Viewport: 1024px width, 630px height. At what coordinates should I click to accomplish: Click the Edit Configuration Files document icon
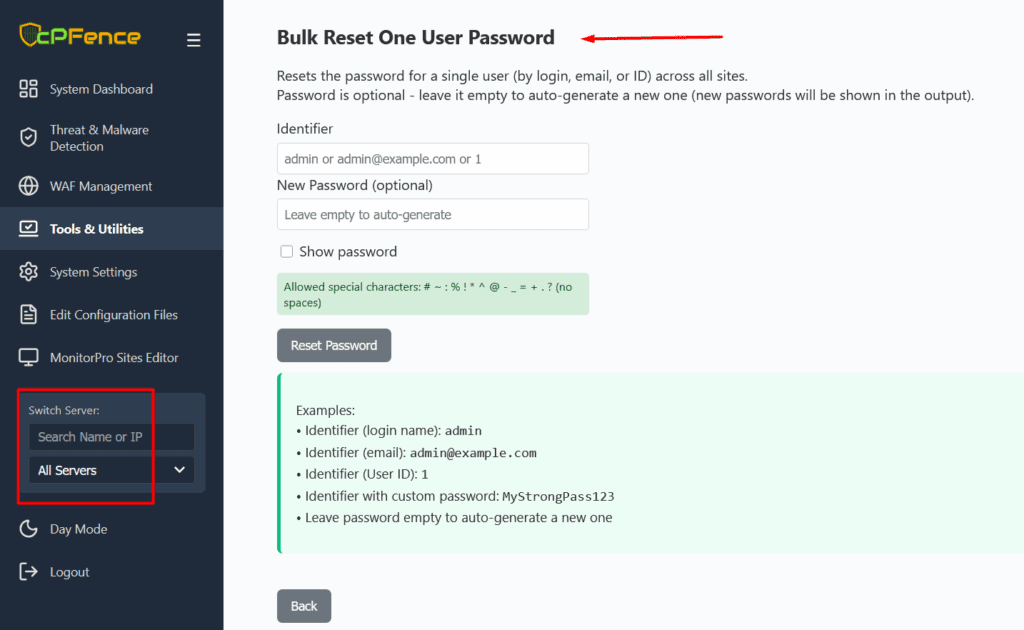pyautogui.click(x=29, y=315)
